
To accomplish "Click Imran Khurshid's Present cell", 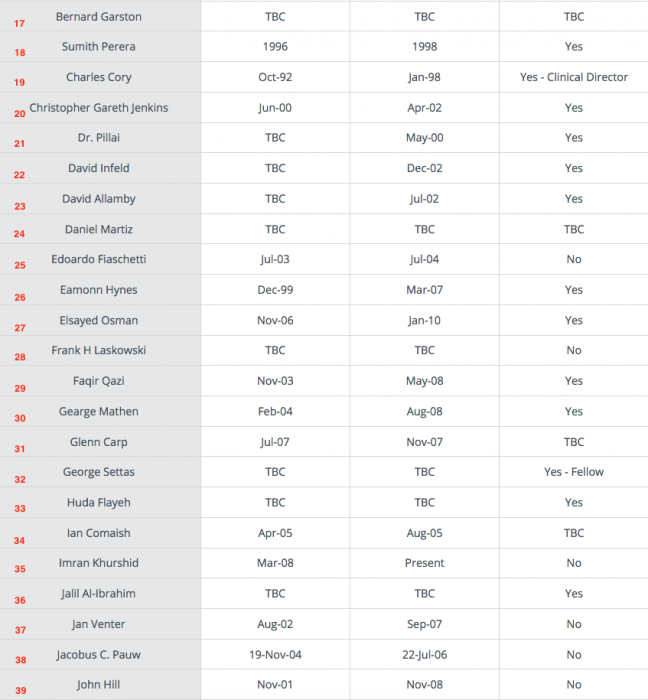I will tap(424, 563).
